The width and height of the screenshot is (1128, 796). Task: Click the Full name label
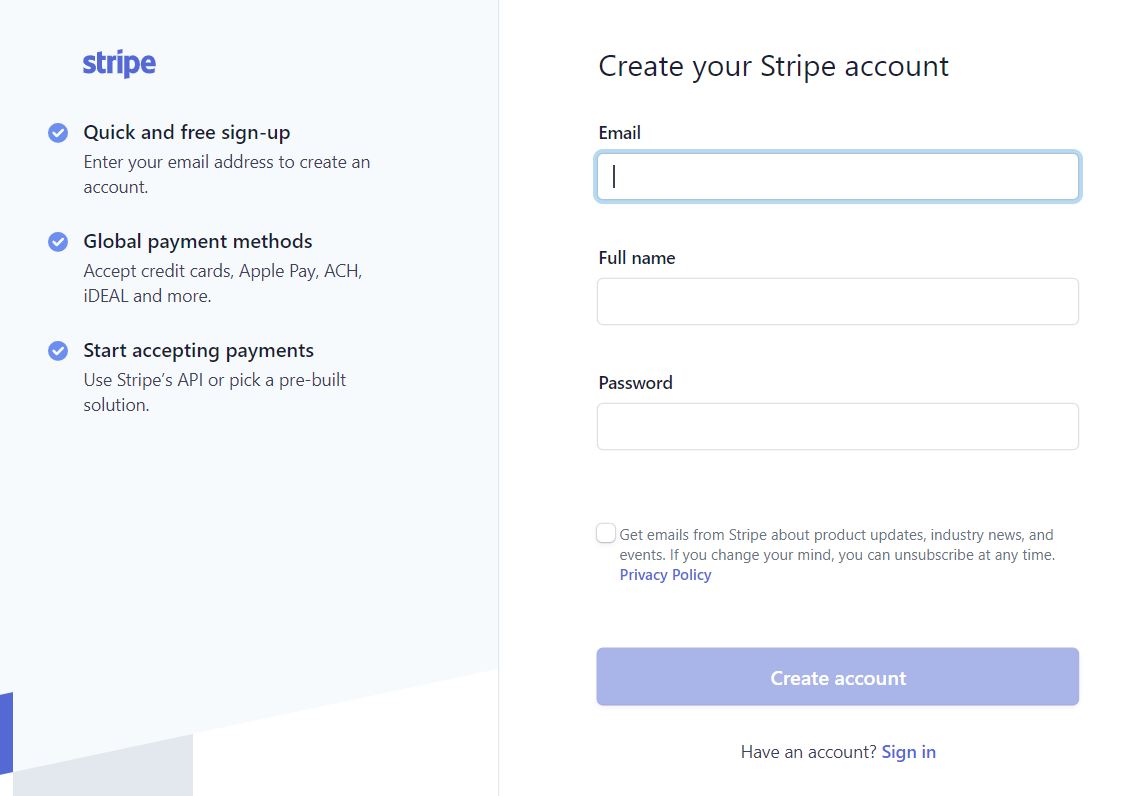[637, 258]
